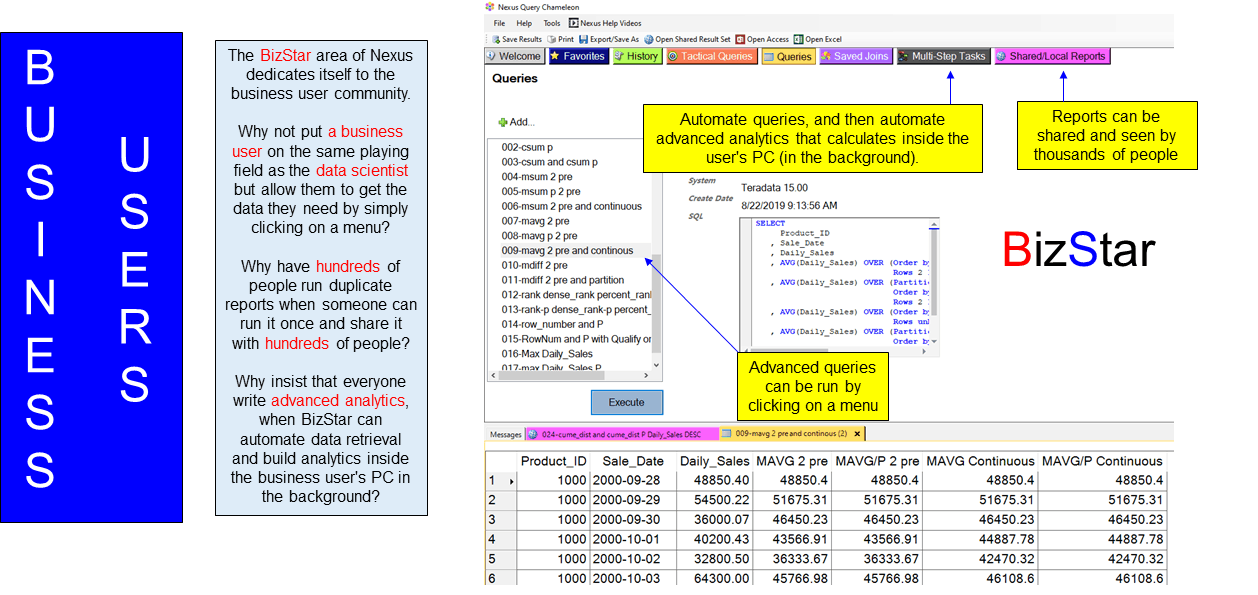Open the File menu
Screen dimensions: 1258x595
499,23
